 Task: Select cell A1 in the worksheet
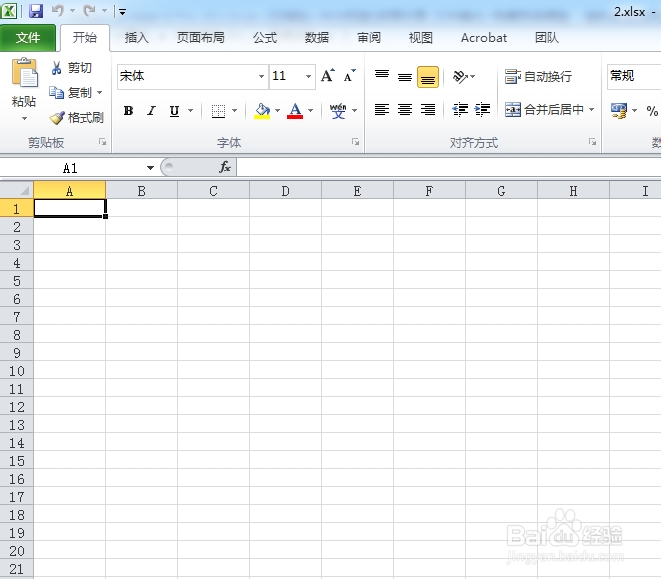coord(70,208)
